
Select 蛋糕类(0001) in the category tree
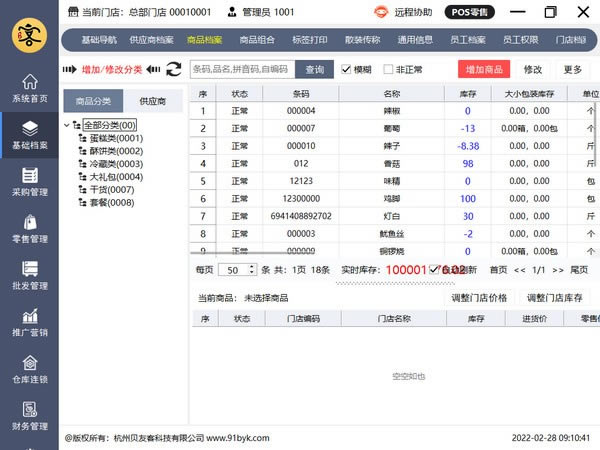tap(115, 138)
